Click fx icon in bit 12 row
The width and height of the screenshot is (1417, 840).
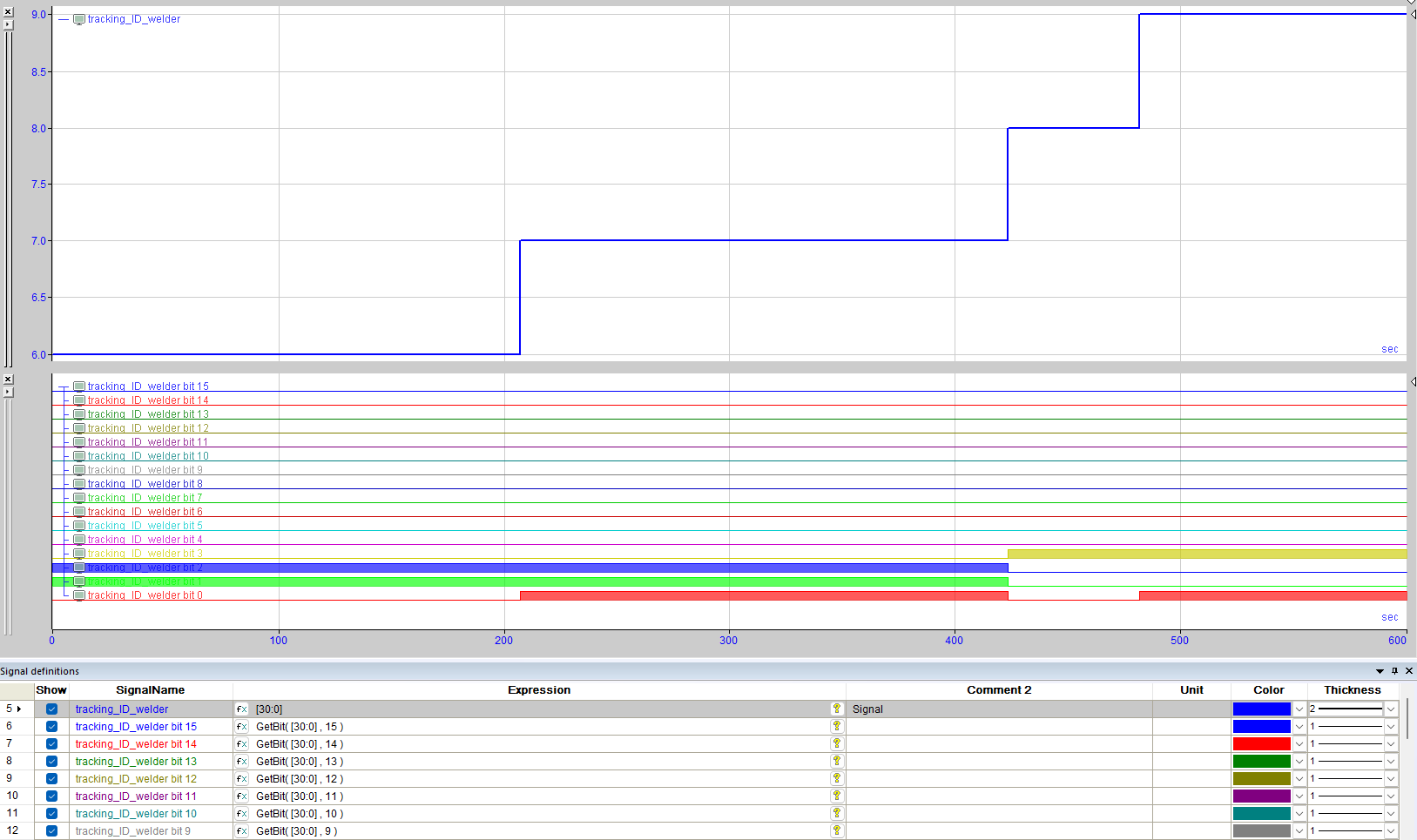pyautogui.click(x=242, y=779)
